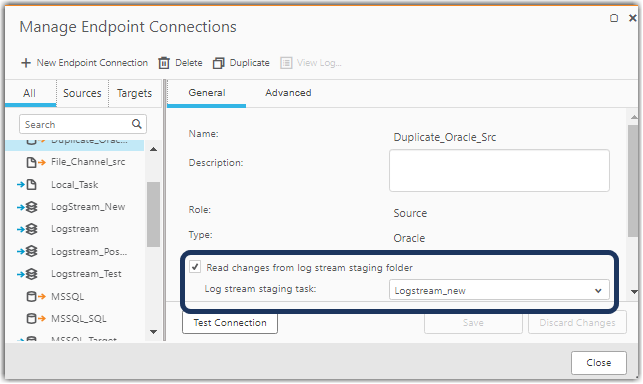The height and width of the screenshot is (384, 643).
Task: Select Logstream_Test in the endpoint list
Action: click(x=75, y=274)
